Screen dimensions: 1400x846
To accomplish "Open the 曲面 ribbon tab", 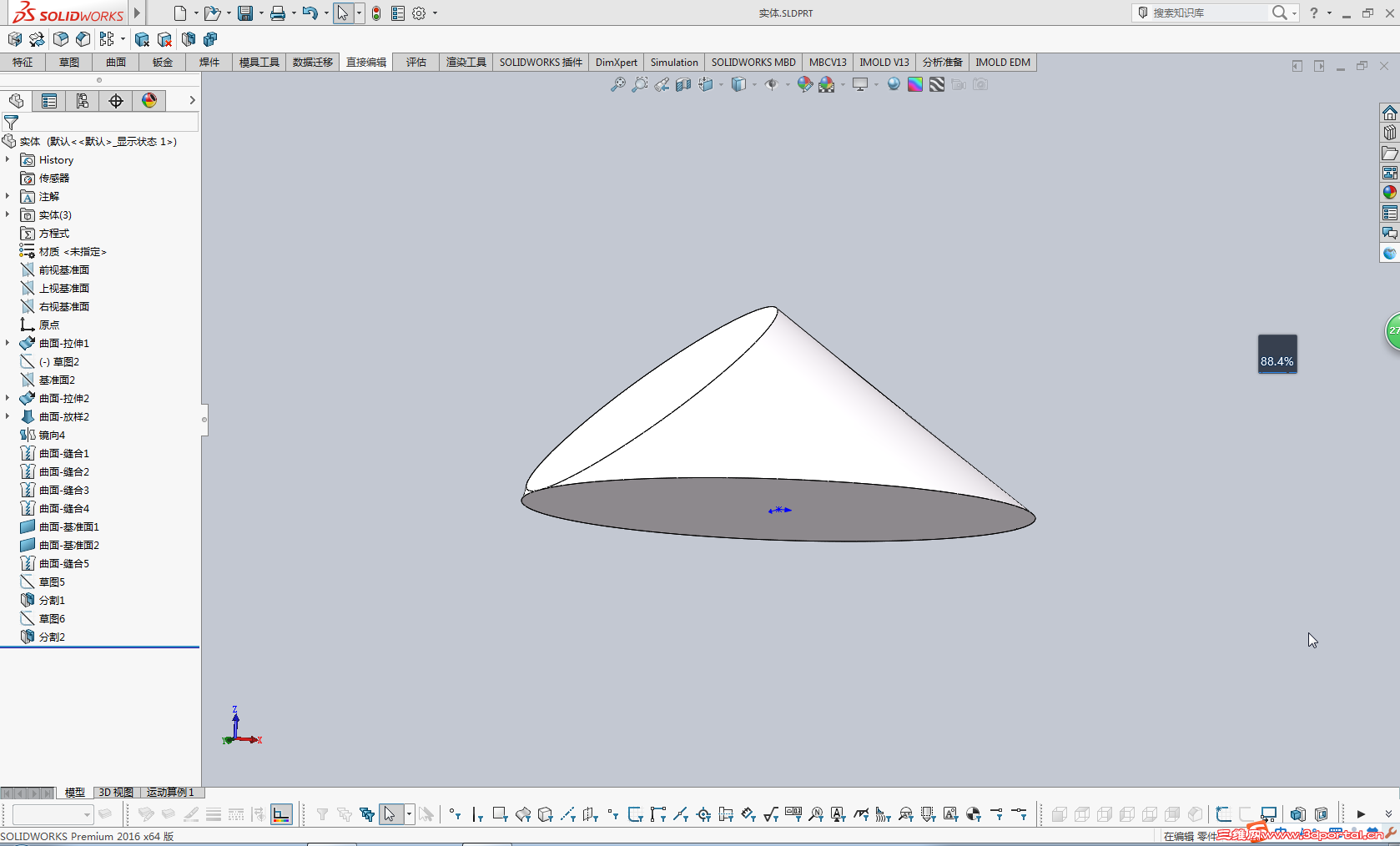I will coord(116,63).
